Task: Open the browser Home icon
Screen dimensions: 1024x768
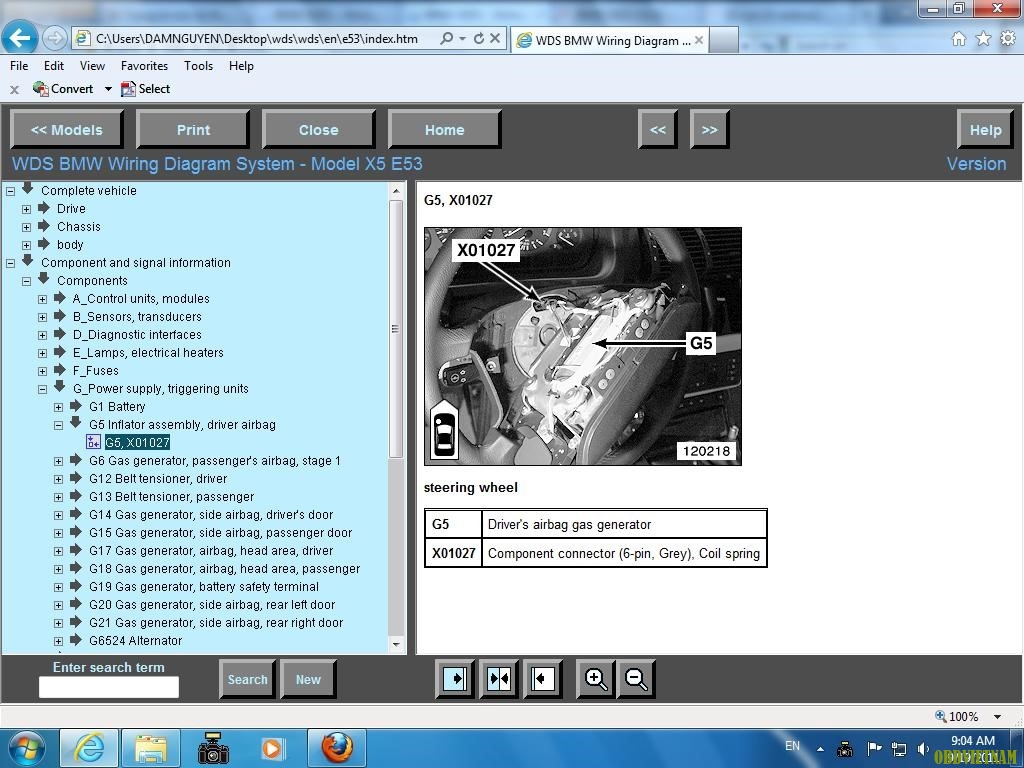Action: (x=959, y=39)
